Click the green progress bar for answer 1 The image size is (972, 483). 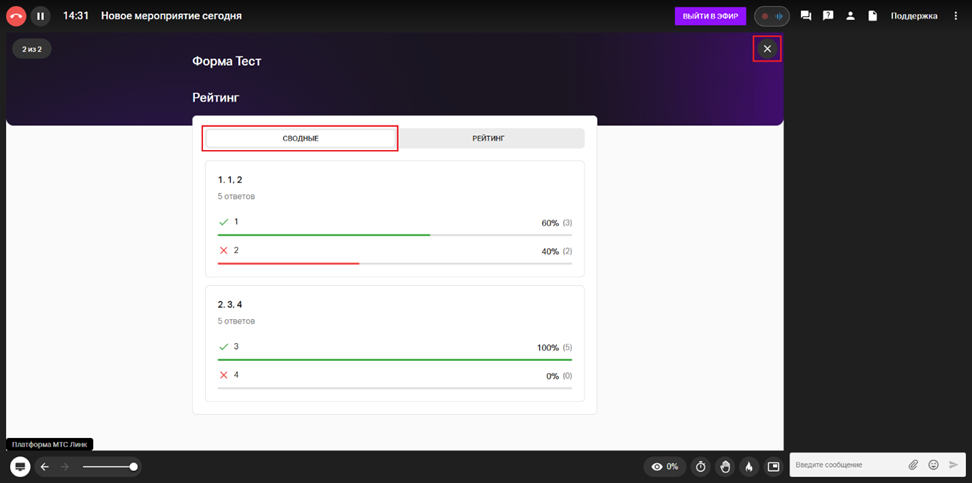pyautogui.click(x=324, y=235)
